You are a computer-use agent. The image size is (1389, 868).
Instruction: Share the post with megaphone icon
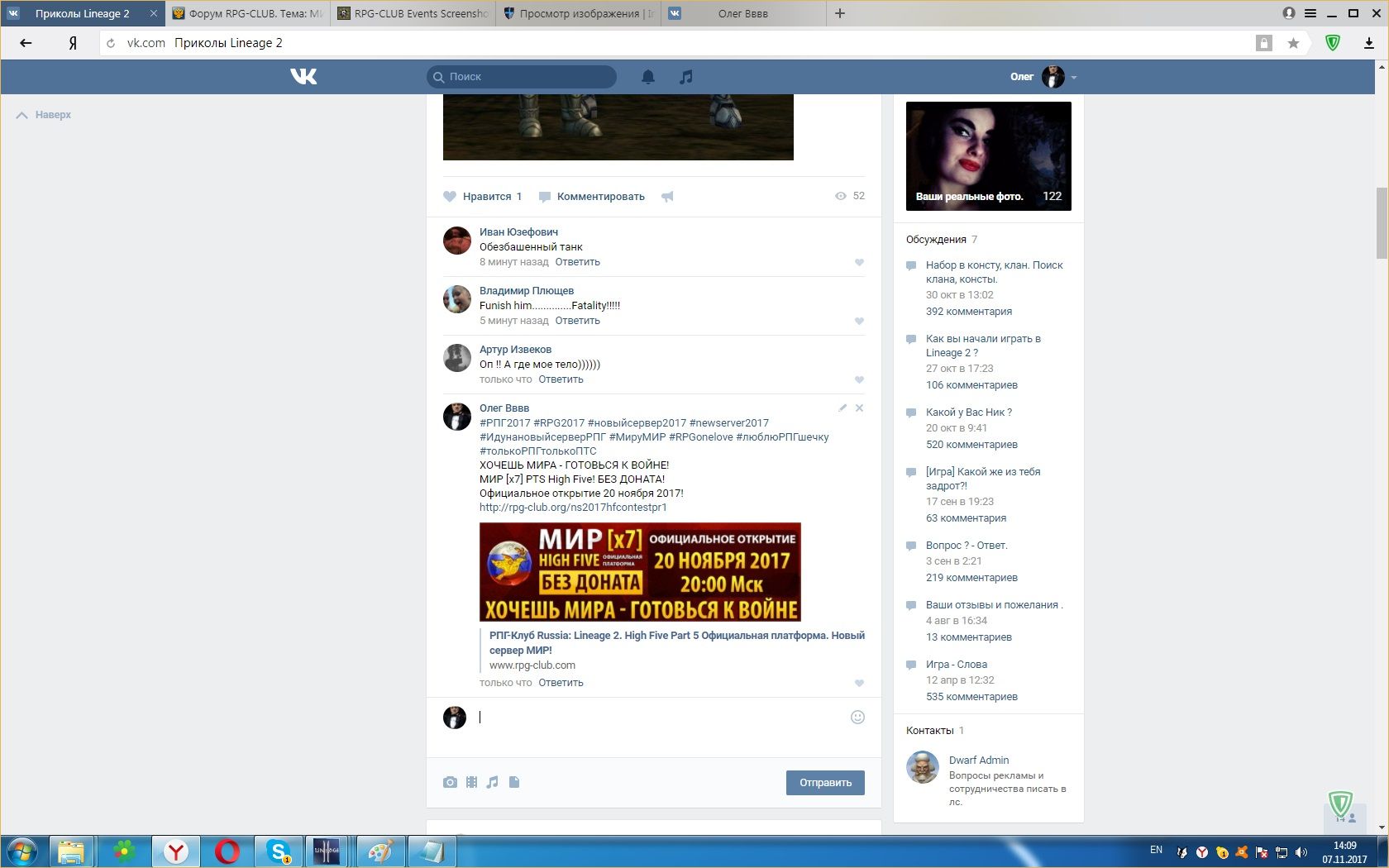(667, 197)
